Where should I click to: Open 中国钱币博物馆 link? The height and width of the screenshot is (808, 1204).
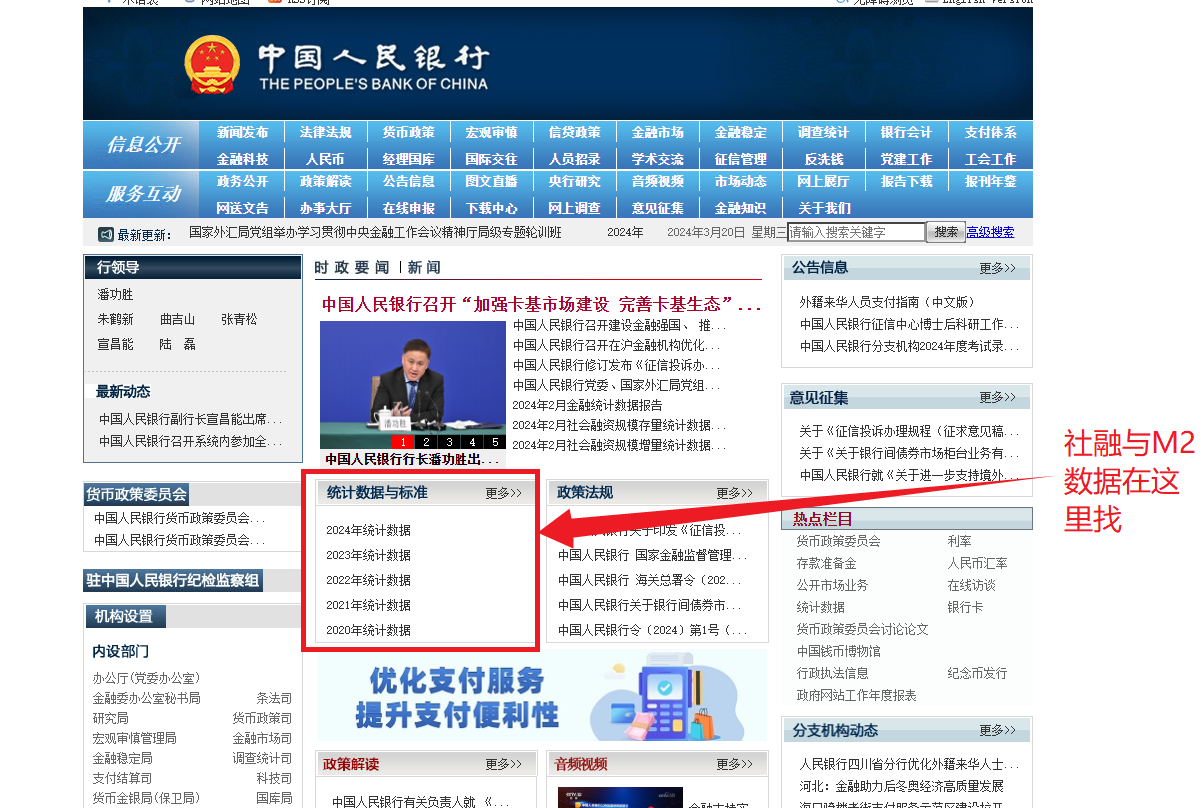[x=838, y=651]
